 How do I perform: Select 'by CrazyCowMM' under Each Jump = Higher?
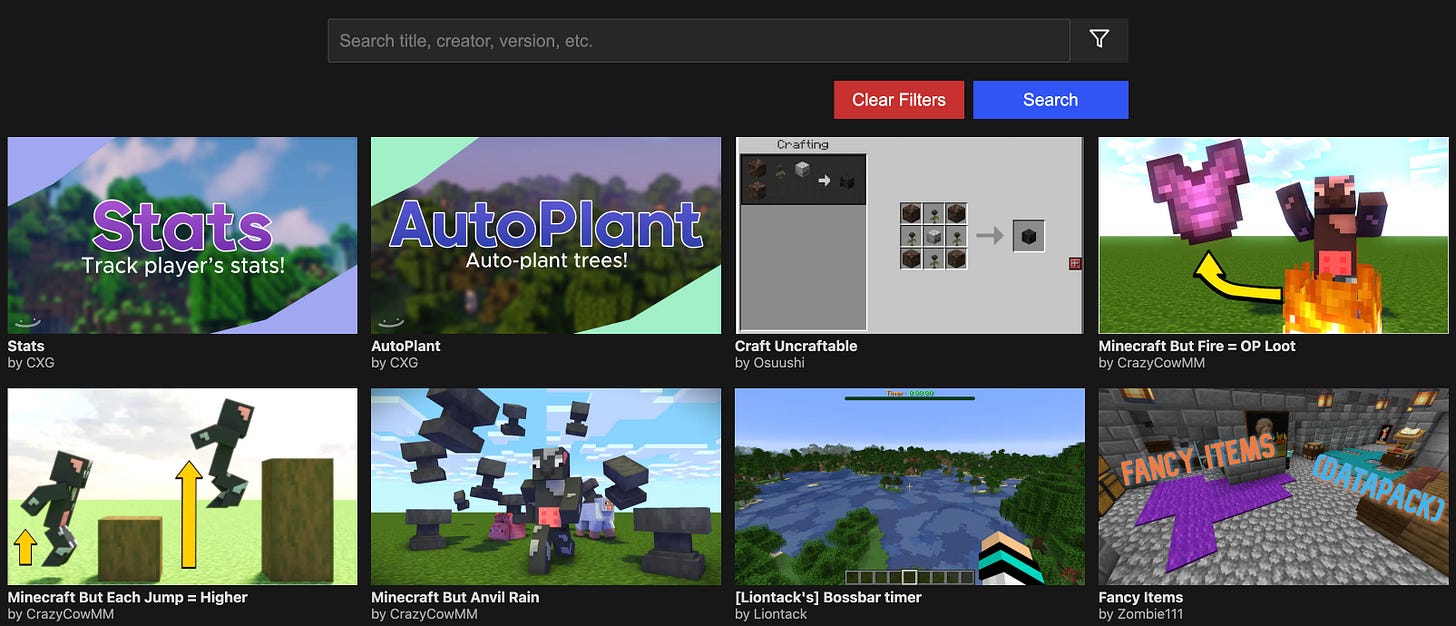click(x=61, y=614)
